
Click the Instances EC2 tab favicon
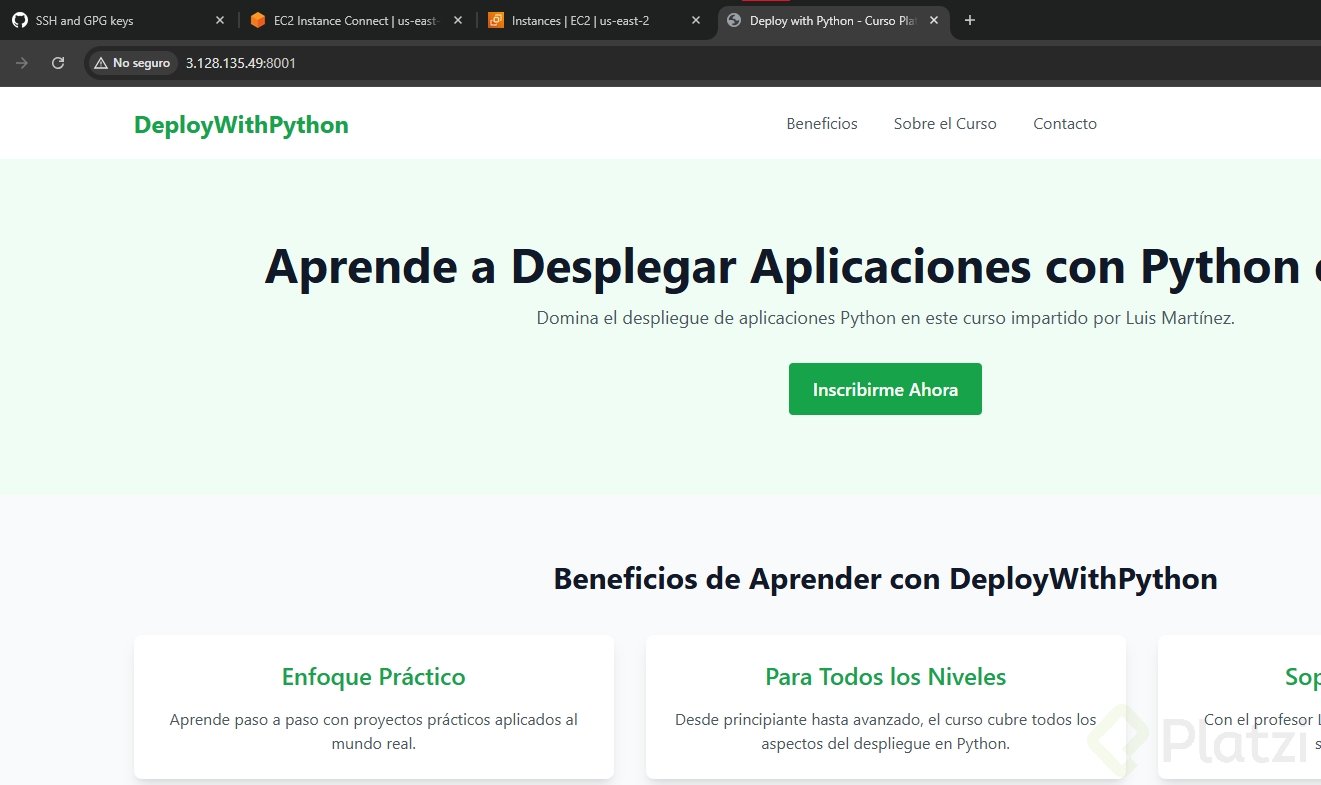[496, 20]
